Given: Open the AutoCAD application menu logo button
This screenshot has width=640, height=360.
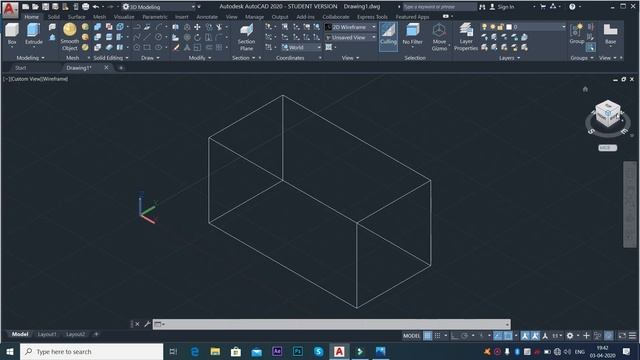Looking at the screenshot, I should pyautogui.click(x=10, y=10).
